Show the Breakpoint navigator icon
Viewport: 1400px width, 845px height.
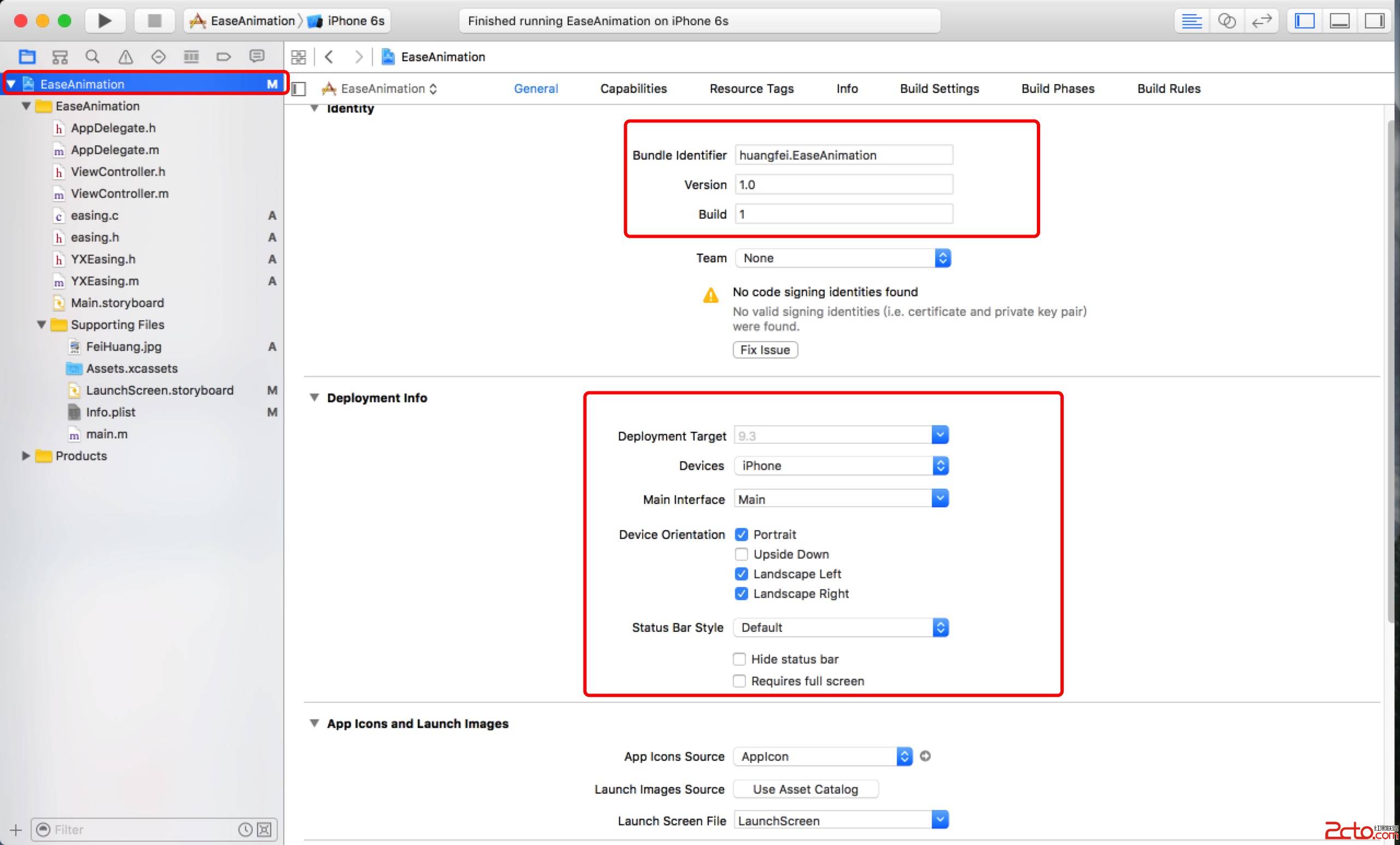pyautogui.click(x=224, y=57)
